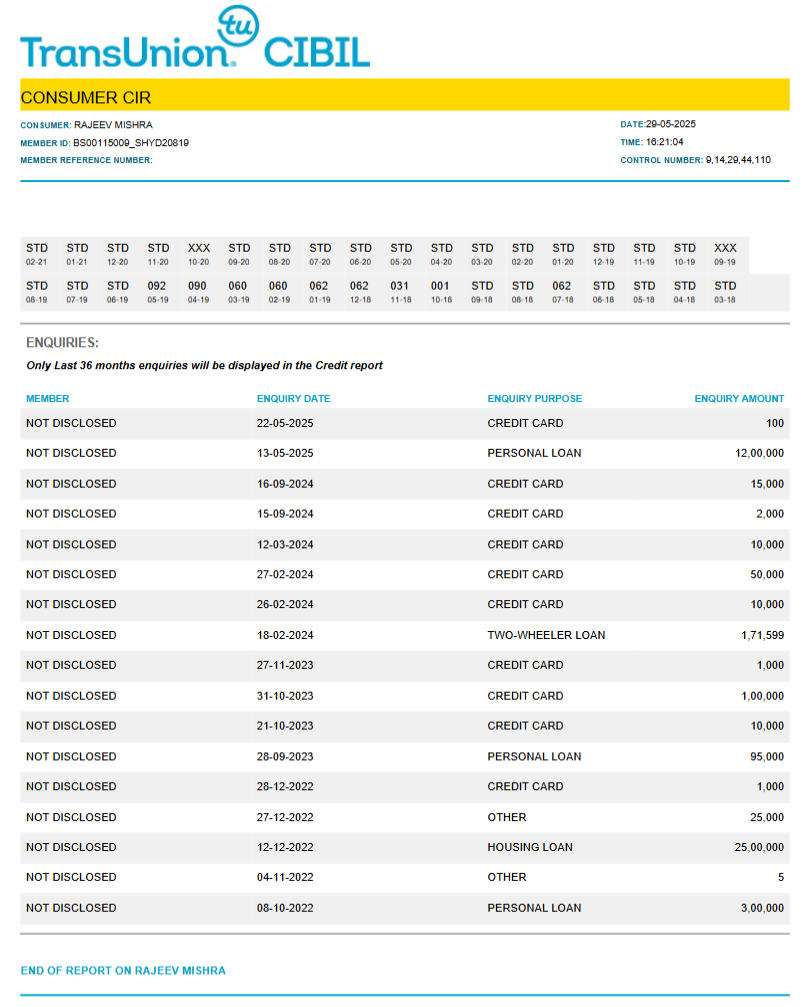Screen dimensions: 802x1007
Task: Click the ENQUIRIES section heading
Action: (x=62, y=343)
